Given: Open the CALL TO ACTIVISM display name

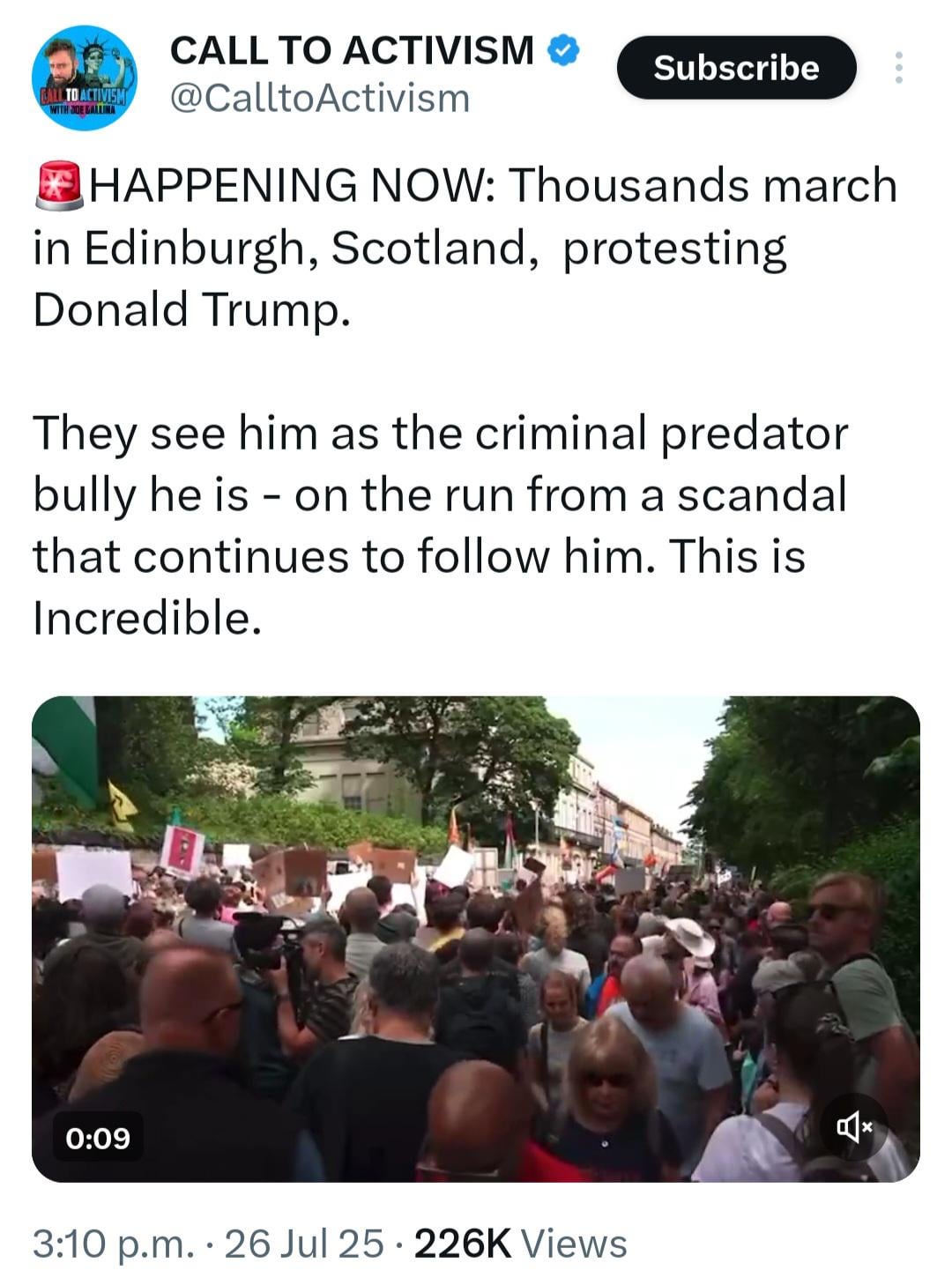Looking at the screenshot, I should [352, 51].
